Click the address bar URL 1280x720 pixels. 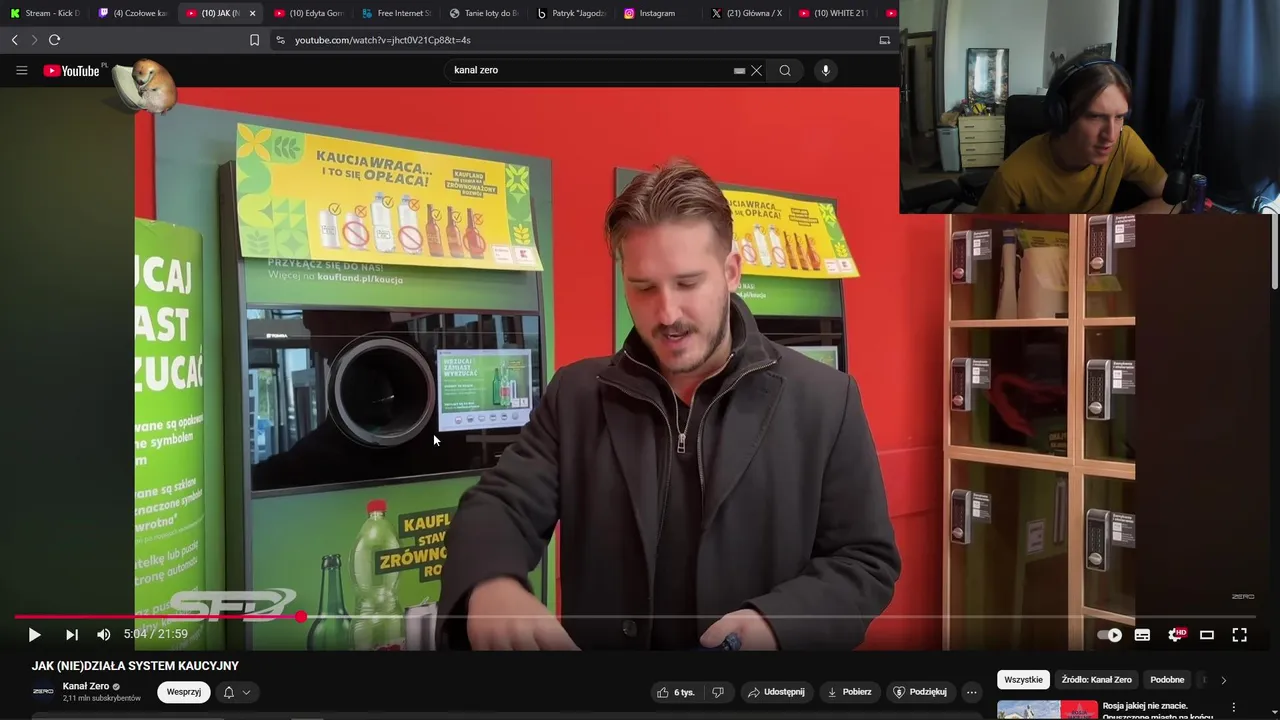[x=383, y=40]
